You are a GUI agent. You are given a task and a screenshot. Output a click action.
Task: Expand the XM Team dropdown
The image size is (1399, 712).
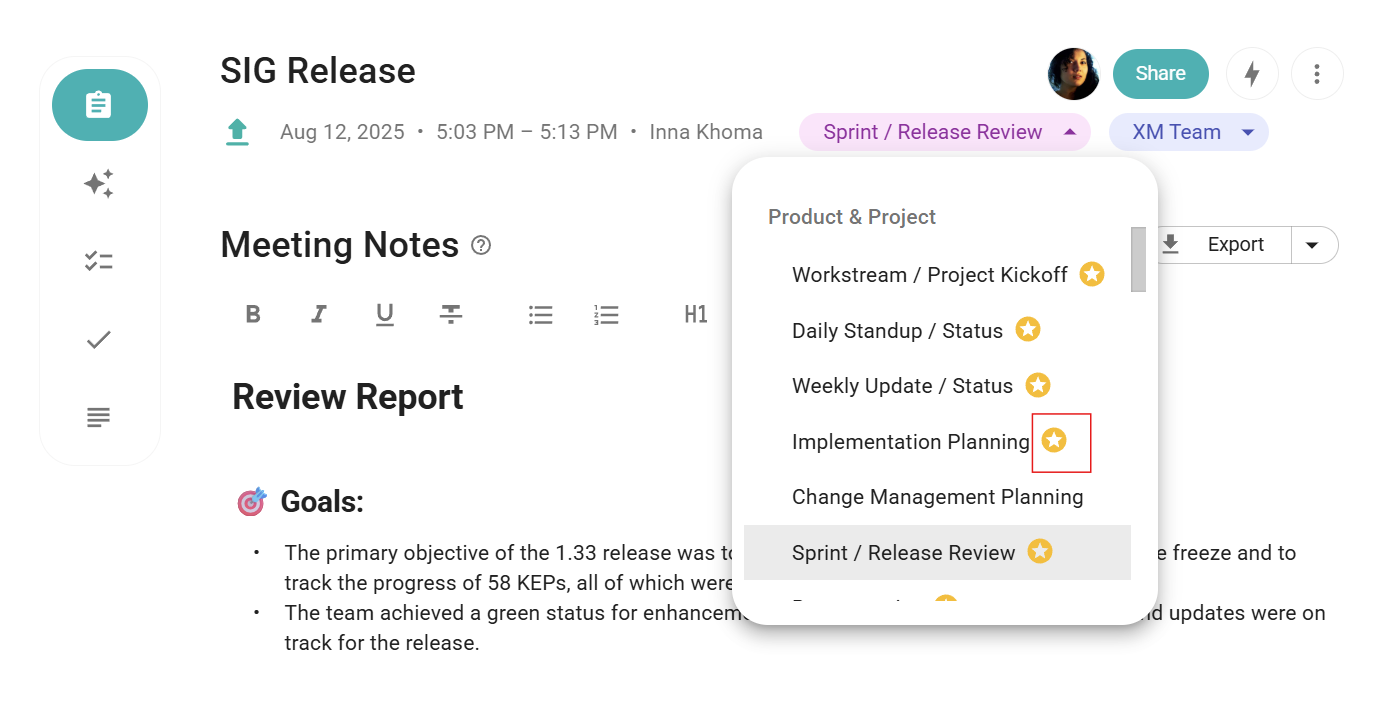[1247, 133]
